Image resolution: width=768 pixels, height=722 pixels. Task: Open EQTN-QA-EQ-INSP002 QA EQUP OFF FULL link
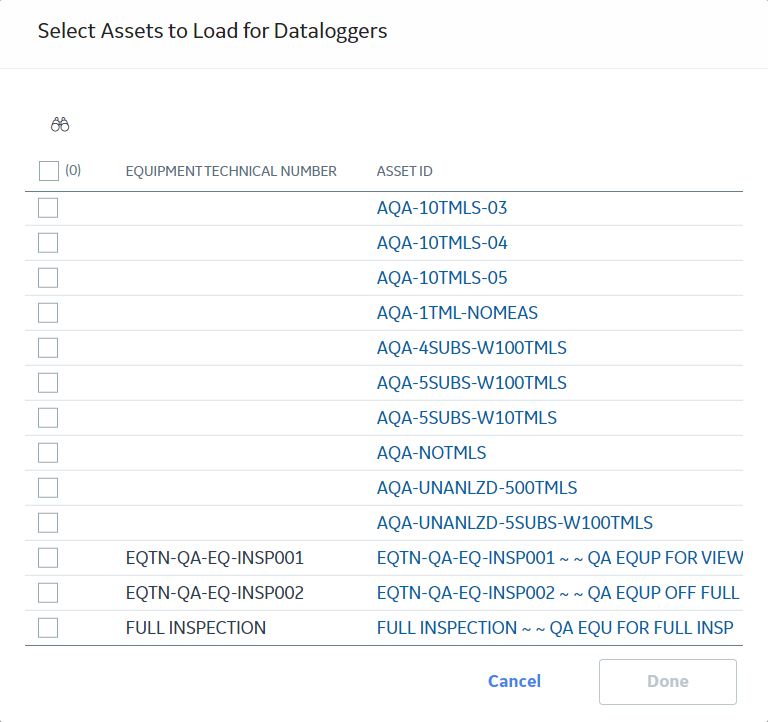click(x=557, y=593)
